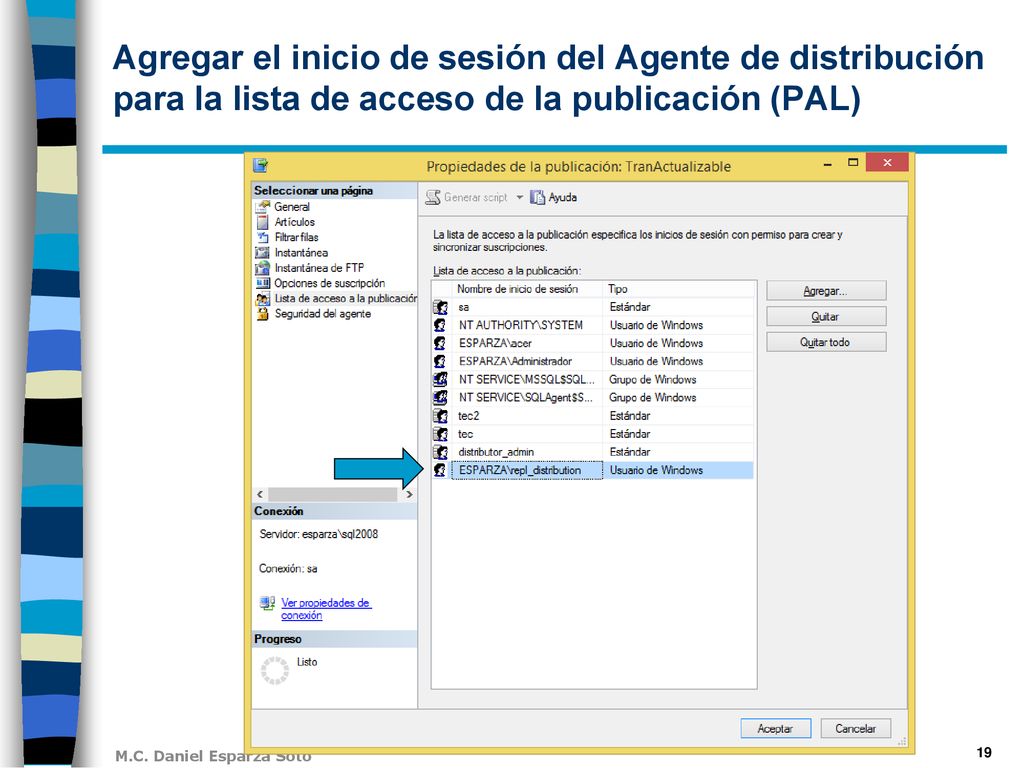This screenshot has height=768, width=1024.
Task: Click the NT SERVICE\MSSQL$SQL group icon
Action: [441, 379]
